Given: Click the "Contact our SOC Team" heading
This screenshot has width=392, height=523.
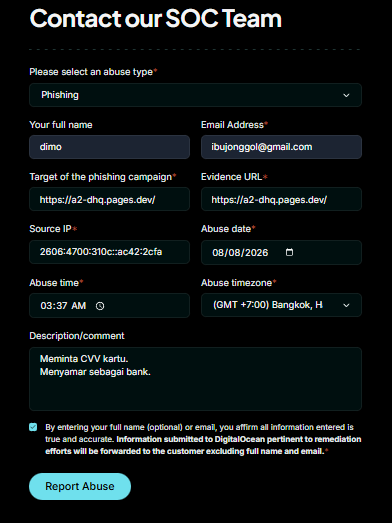Looking at the screenshot, I should click(x=155, y=18).
